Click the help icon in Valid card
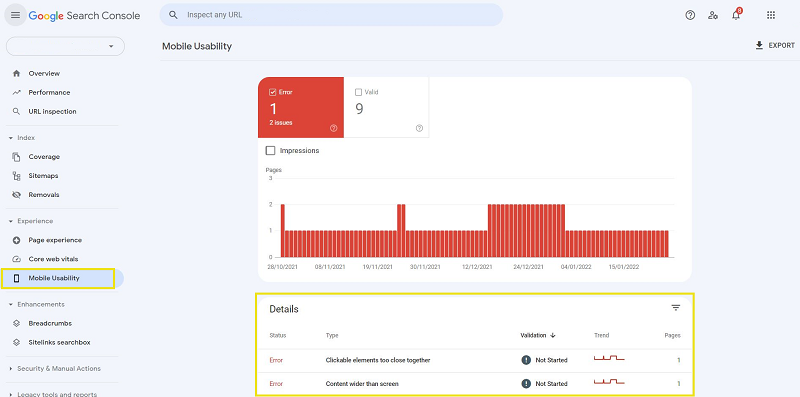Image resolution: width=800 pixels, height=397 pixels. click(419, 128)
